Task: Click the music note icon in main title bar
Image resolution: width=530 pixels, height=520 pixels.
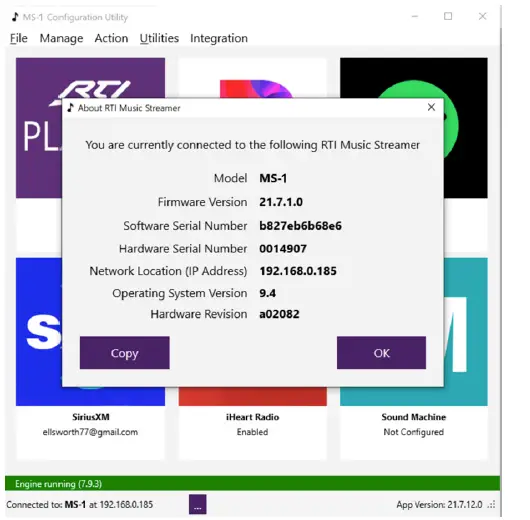Action: 15,17
